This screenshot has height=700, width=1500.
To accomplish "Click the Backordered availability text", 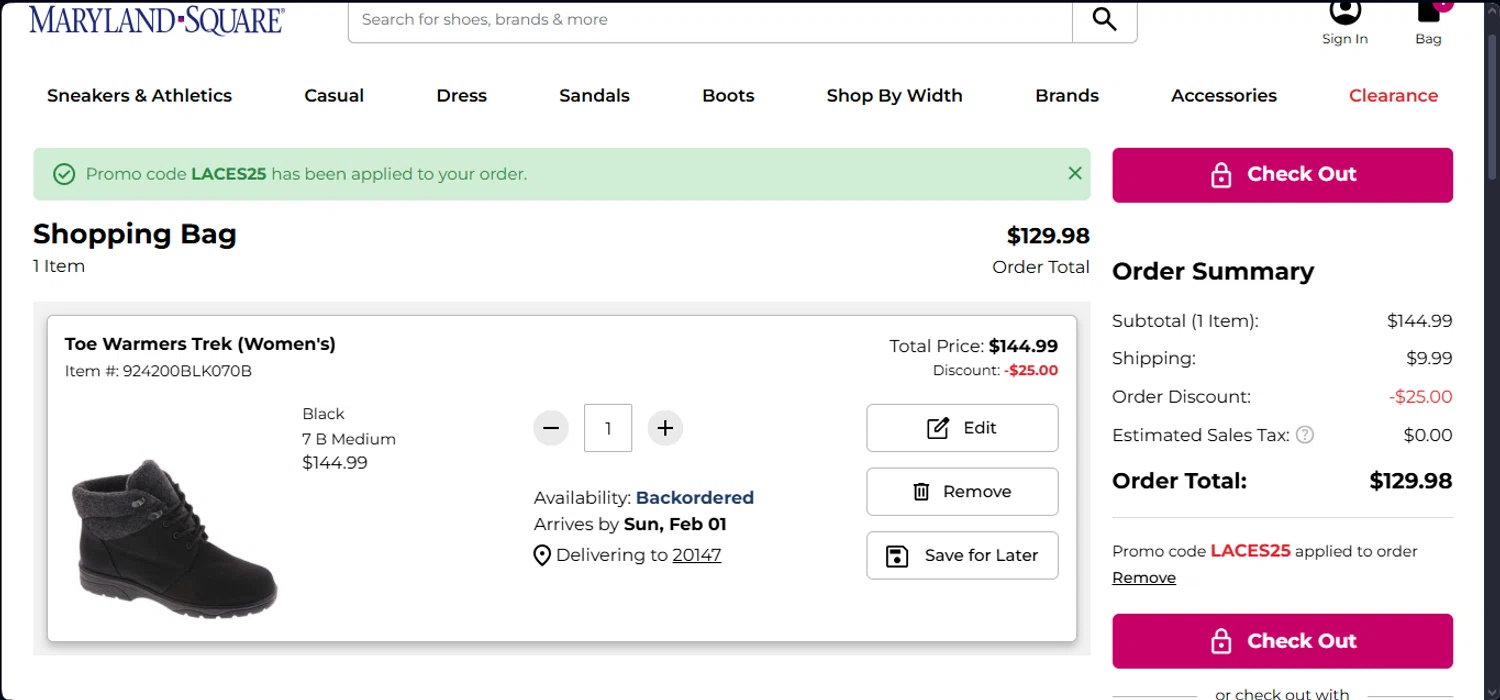I will pyautogui.click(x=695, y=498).
